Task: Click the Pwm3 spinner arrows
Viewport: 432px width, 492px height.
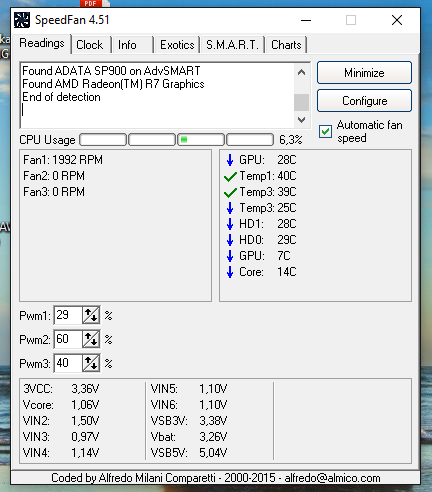Action: pyautogui.click(x=91, y=363)
